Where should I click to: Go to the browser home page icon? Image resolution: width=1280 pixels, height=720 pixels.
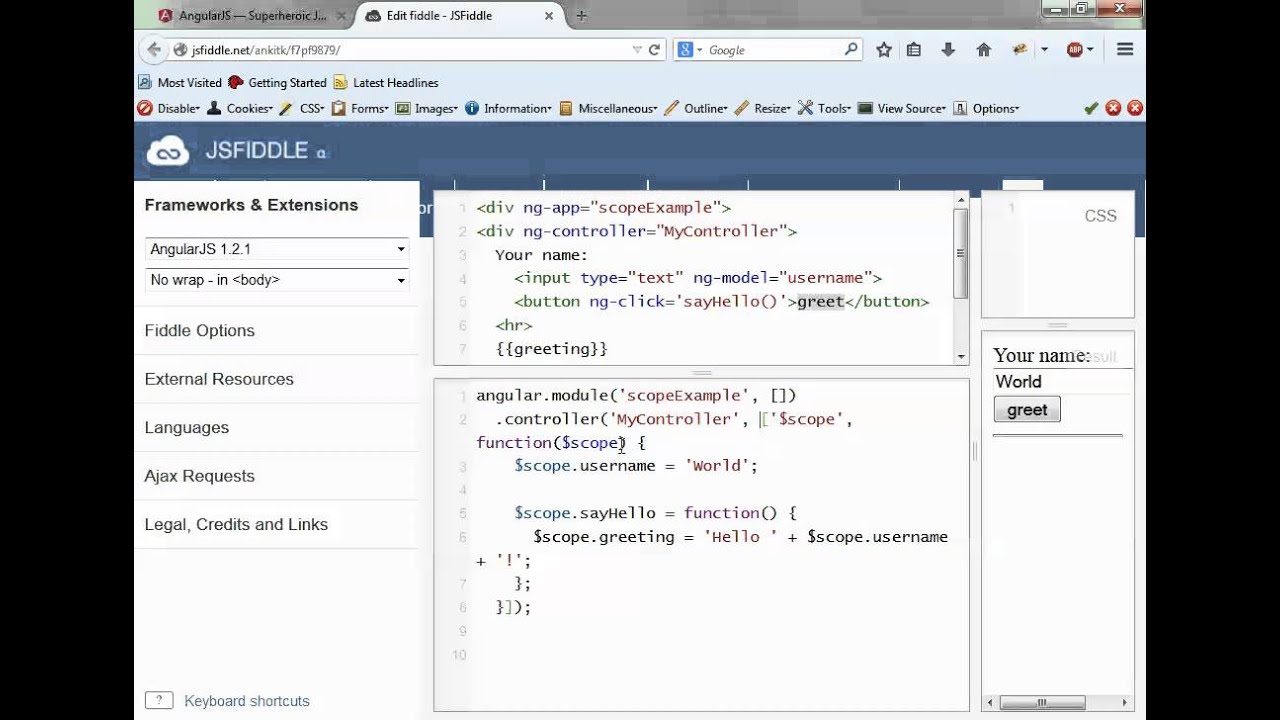click(984, 49)
